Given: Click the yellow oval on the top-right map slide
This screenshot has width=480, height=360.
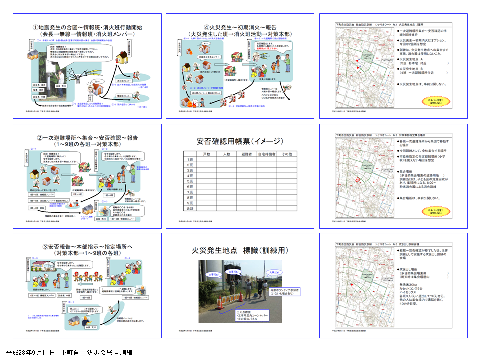Looking at the screenshot, I should click(x=436, y=101).
